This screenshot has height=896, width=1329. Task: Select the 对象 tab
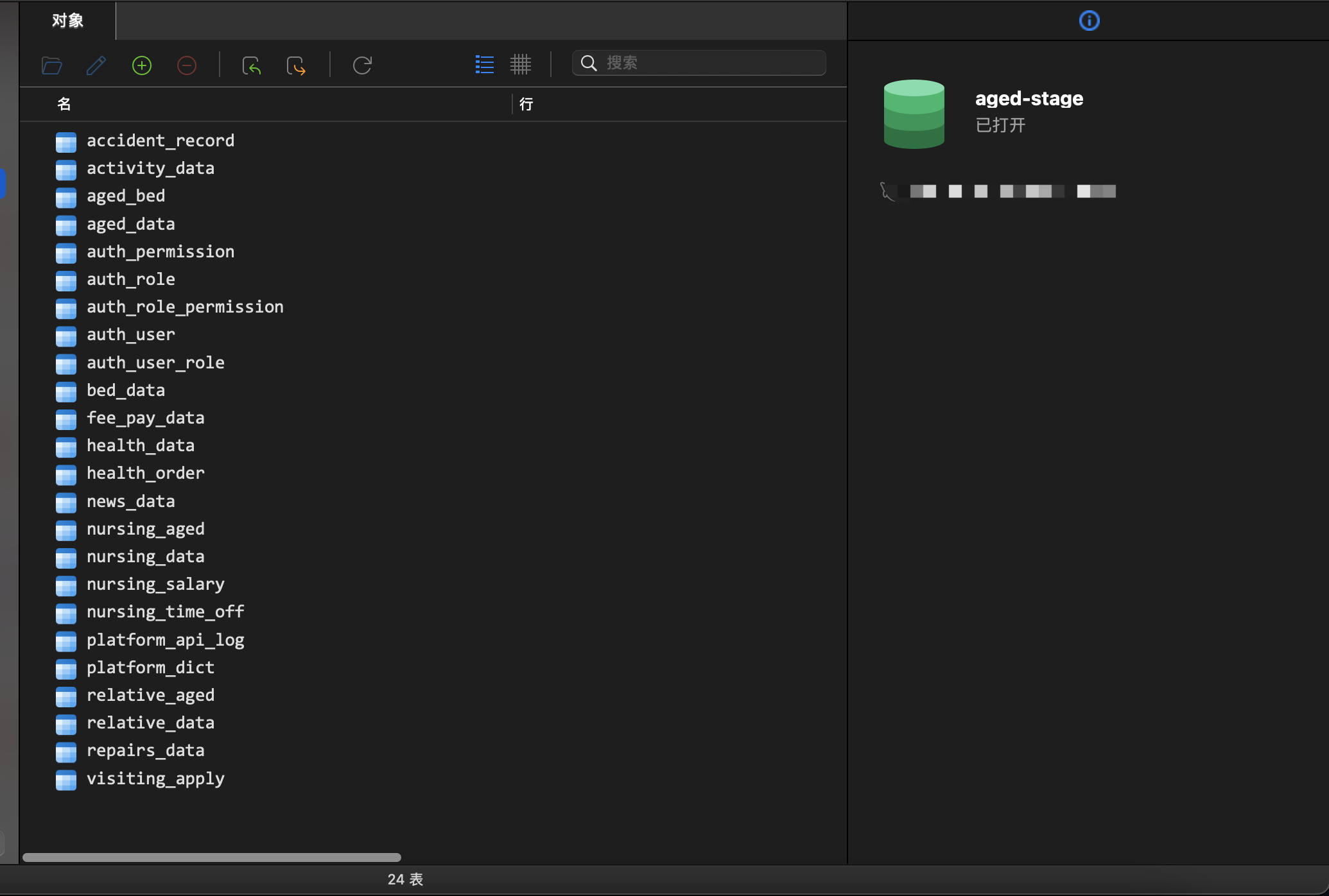(x=67, y=21)
